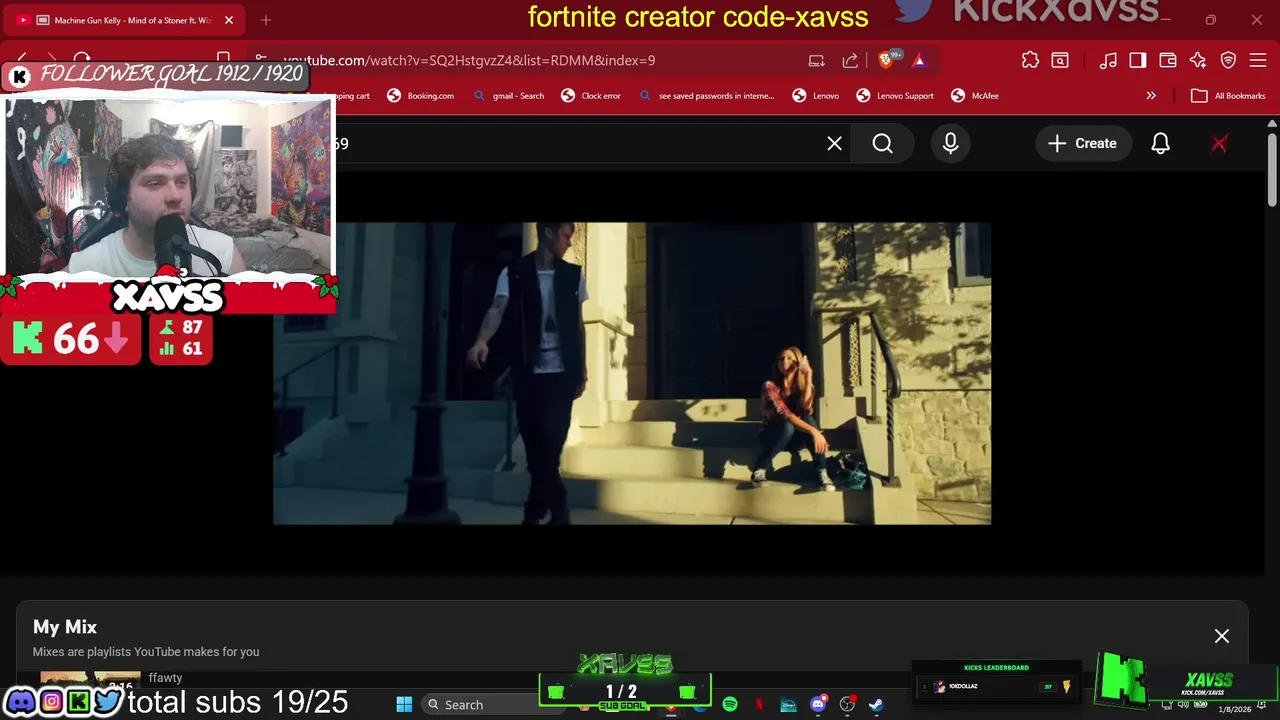The image size is (1280, 720).
Task: Open Brave Rewards triangle icon
Action: tap(919, 61)
